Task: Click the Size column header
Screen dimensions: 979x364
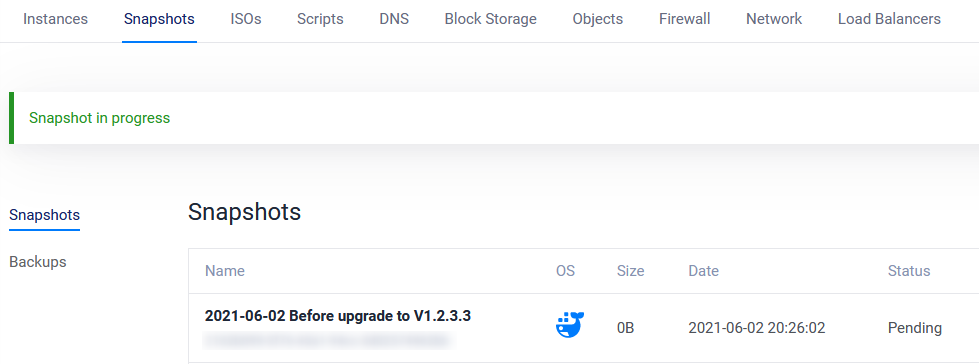Action: 631,271
